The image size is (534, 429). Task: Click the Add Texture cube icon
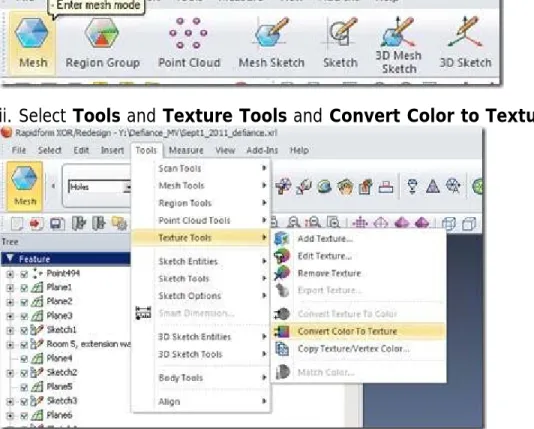[x=282, y=239]
